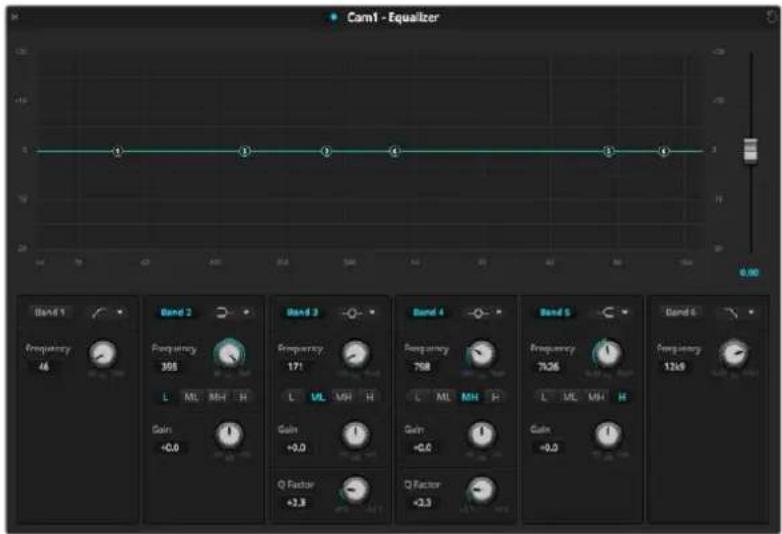Click Band 2 Gain knob

tap(229, 435)
